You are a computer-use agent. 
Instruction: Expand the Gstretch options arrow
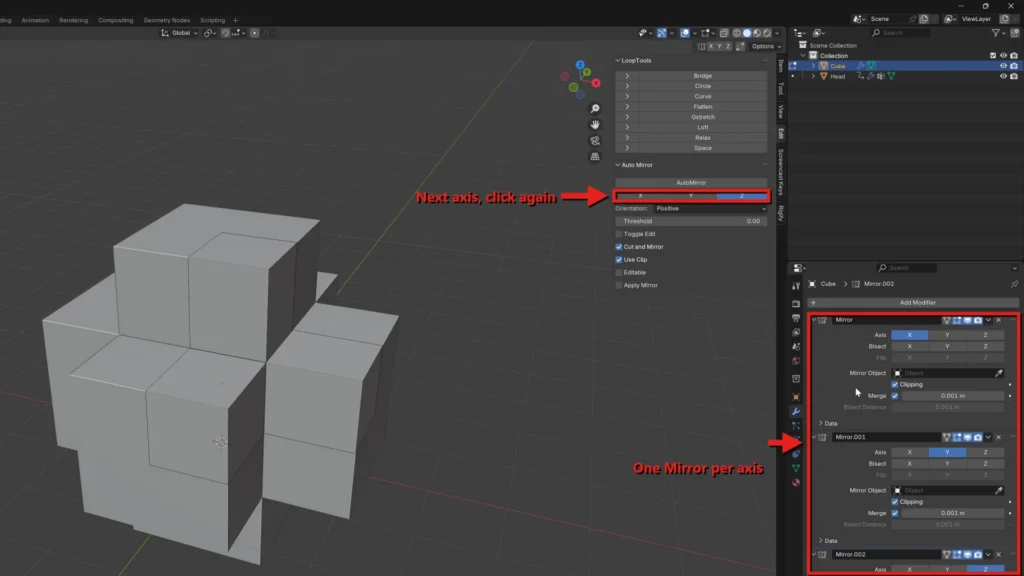[x=627, y=117]
